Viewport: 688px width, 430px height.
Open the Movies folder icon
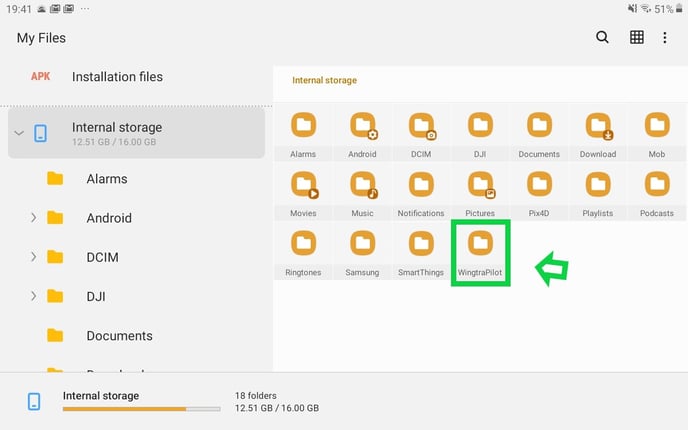pos(303,185)
